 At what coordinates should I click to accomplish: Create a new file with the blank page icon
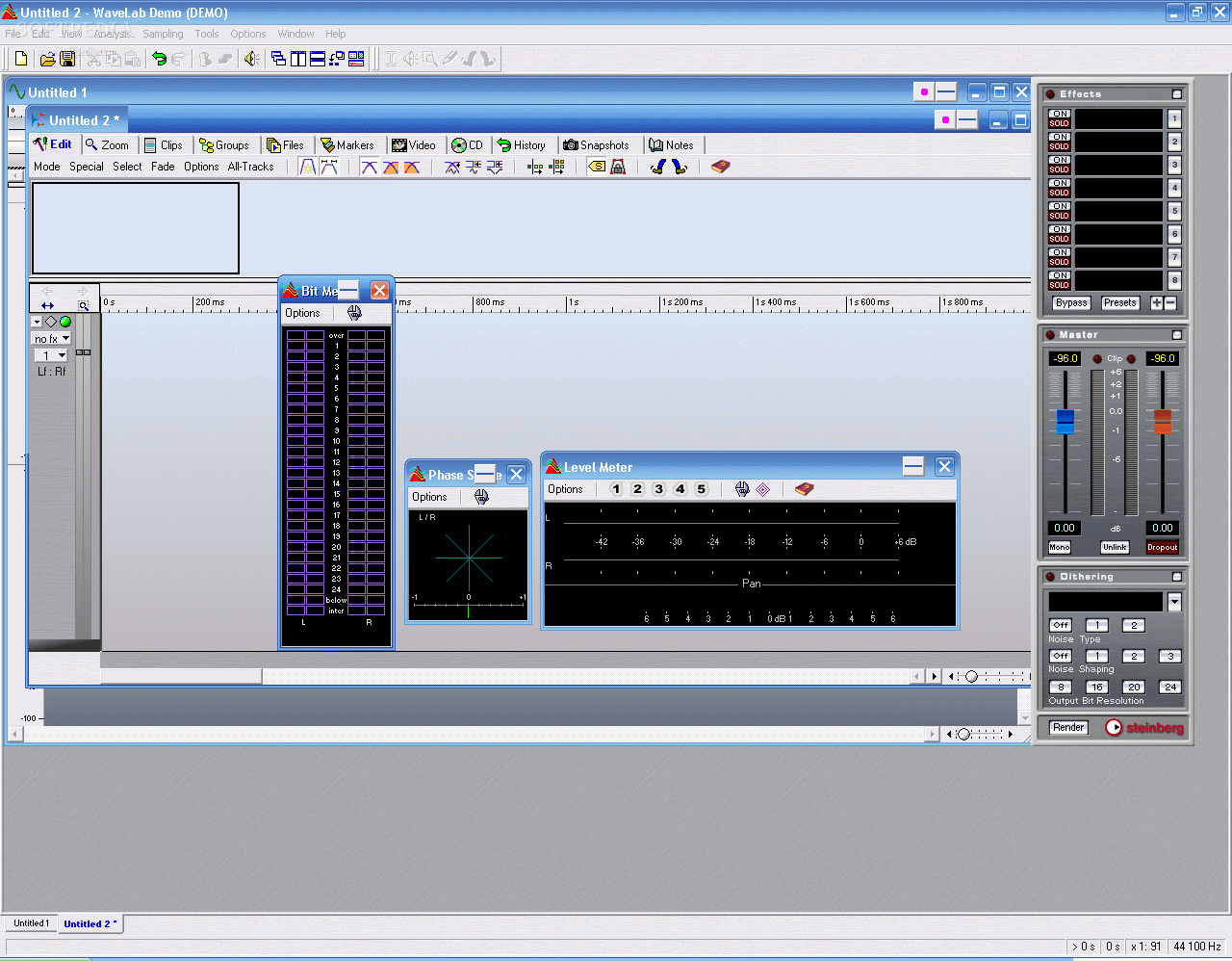tap(21, 59)
